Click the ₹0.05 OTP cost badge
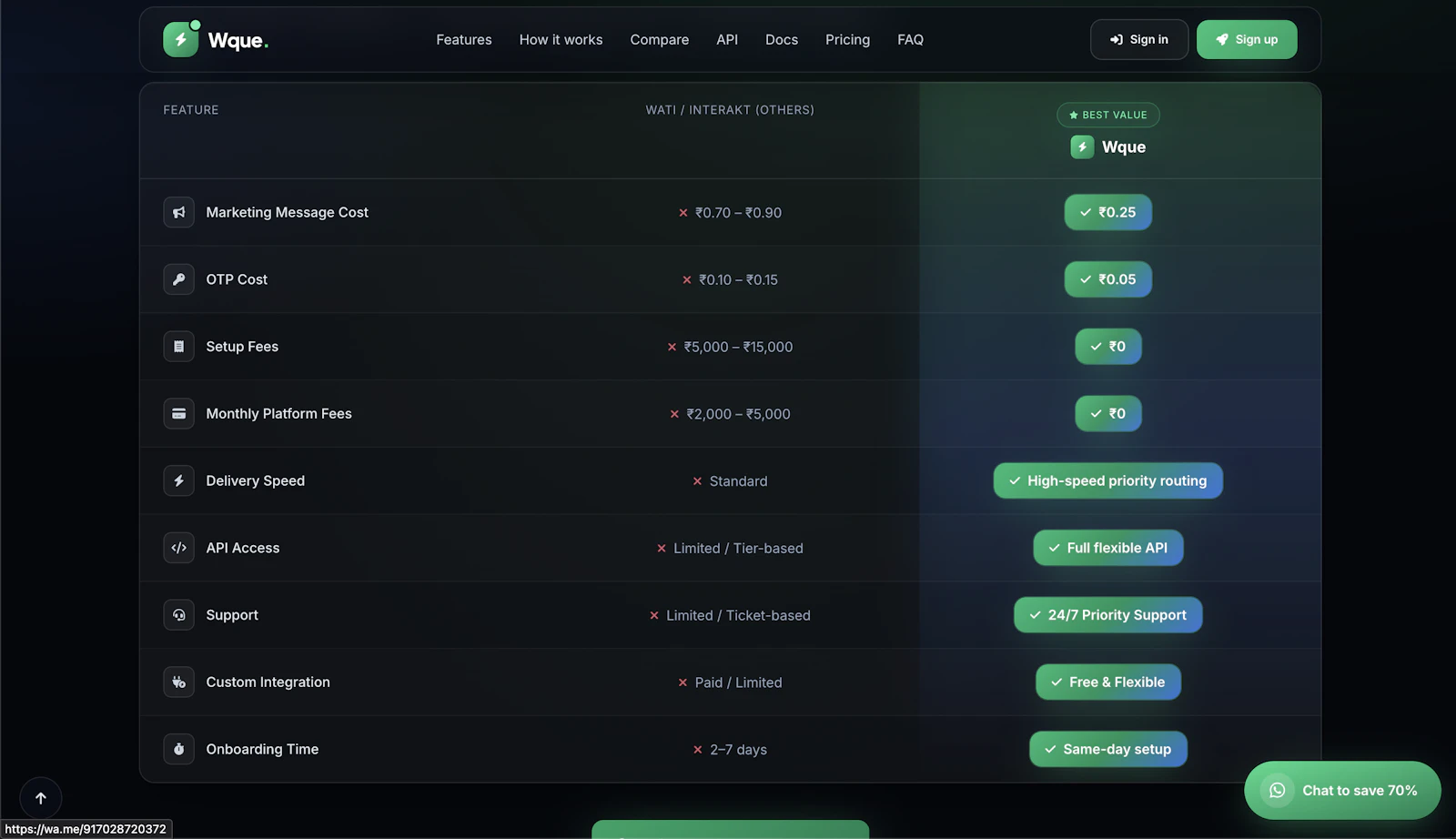The image size is (1456, 839). [x=1108, y=279]
